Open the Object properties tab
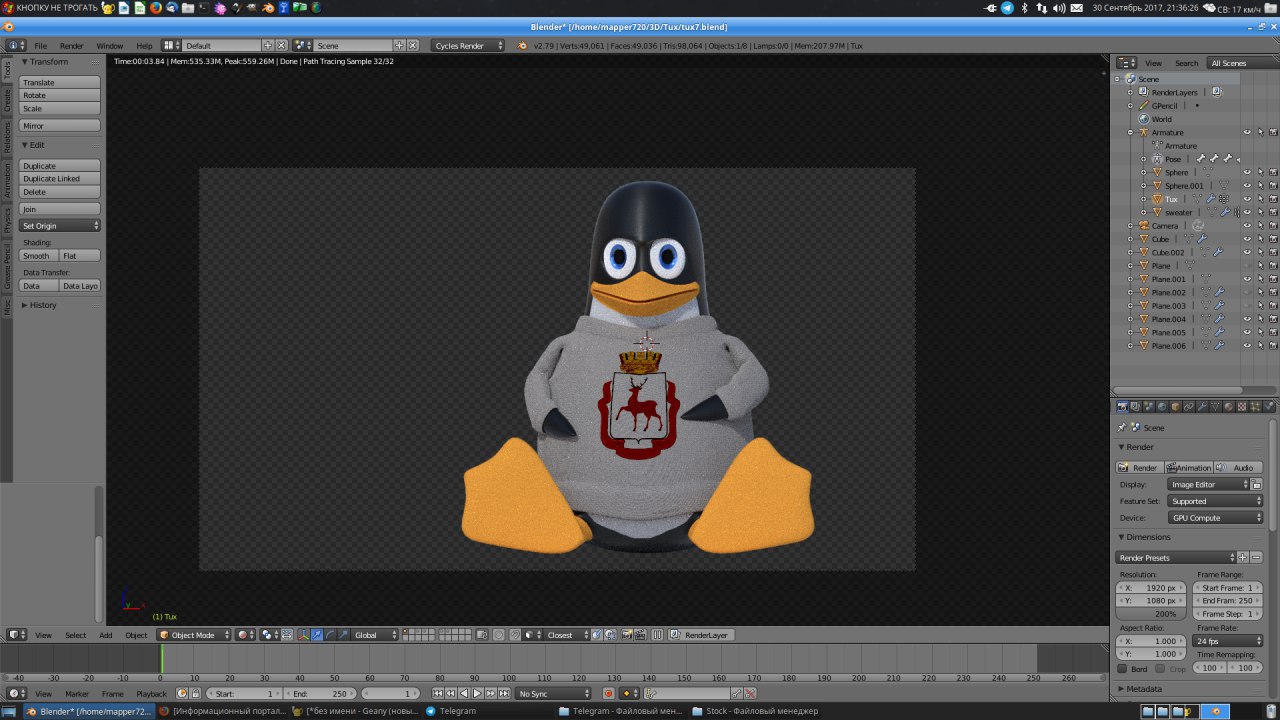This screenshot has height=720, width=1280. (x=1175, y=407)
